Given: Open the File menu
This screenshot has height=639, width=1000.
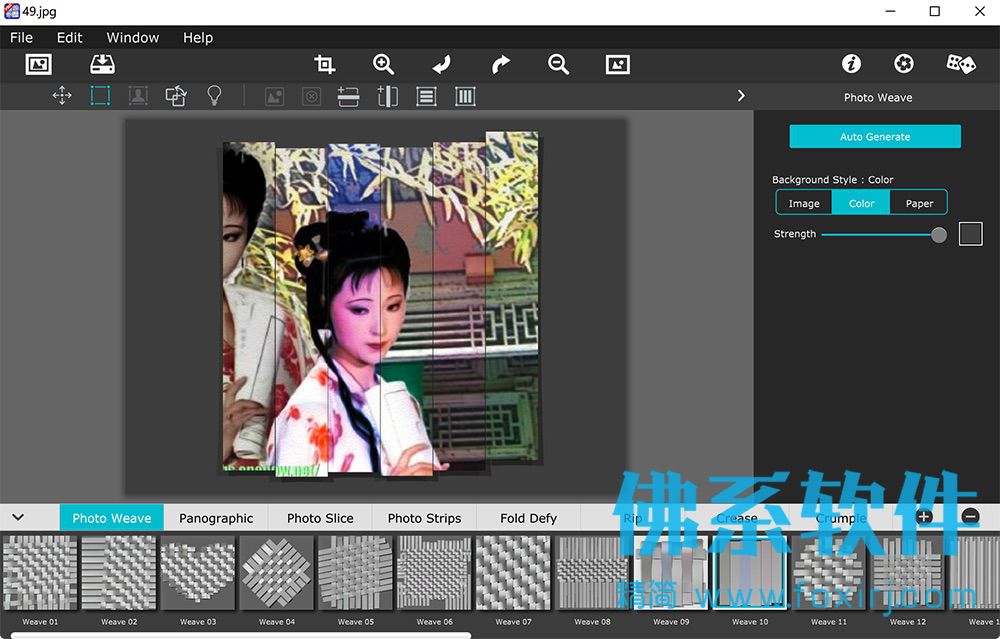Looking at the screenshot, I should pos(21,38).
